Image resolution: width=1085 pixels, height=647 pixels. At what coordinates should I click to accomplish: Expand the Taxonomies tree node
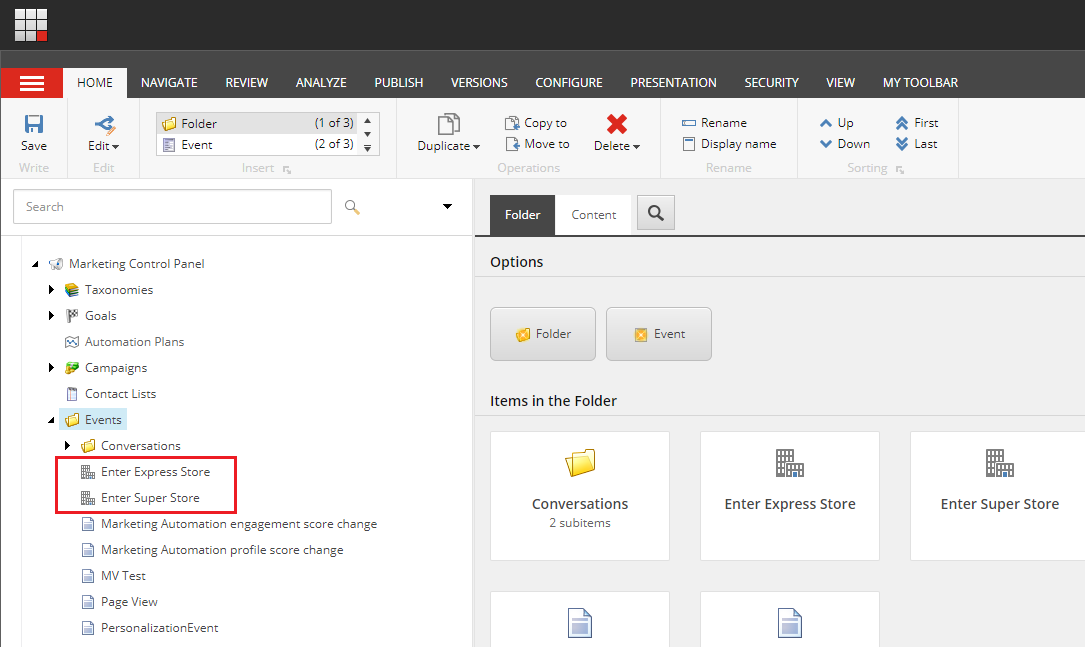coord(51,289)
